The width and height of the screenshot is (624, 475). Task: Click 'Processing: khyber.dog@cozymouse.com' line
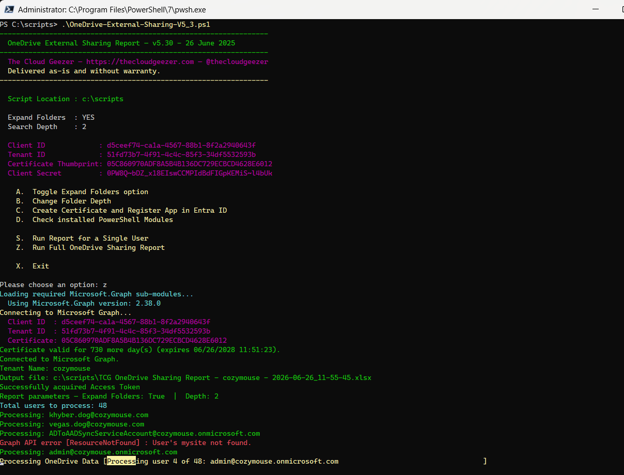point(74,415)
